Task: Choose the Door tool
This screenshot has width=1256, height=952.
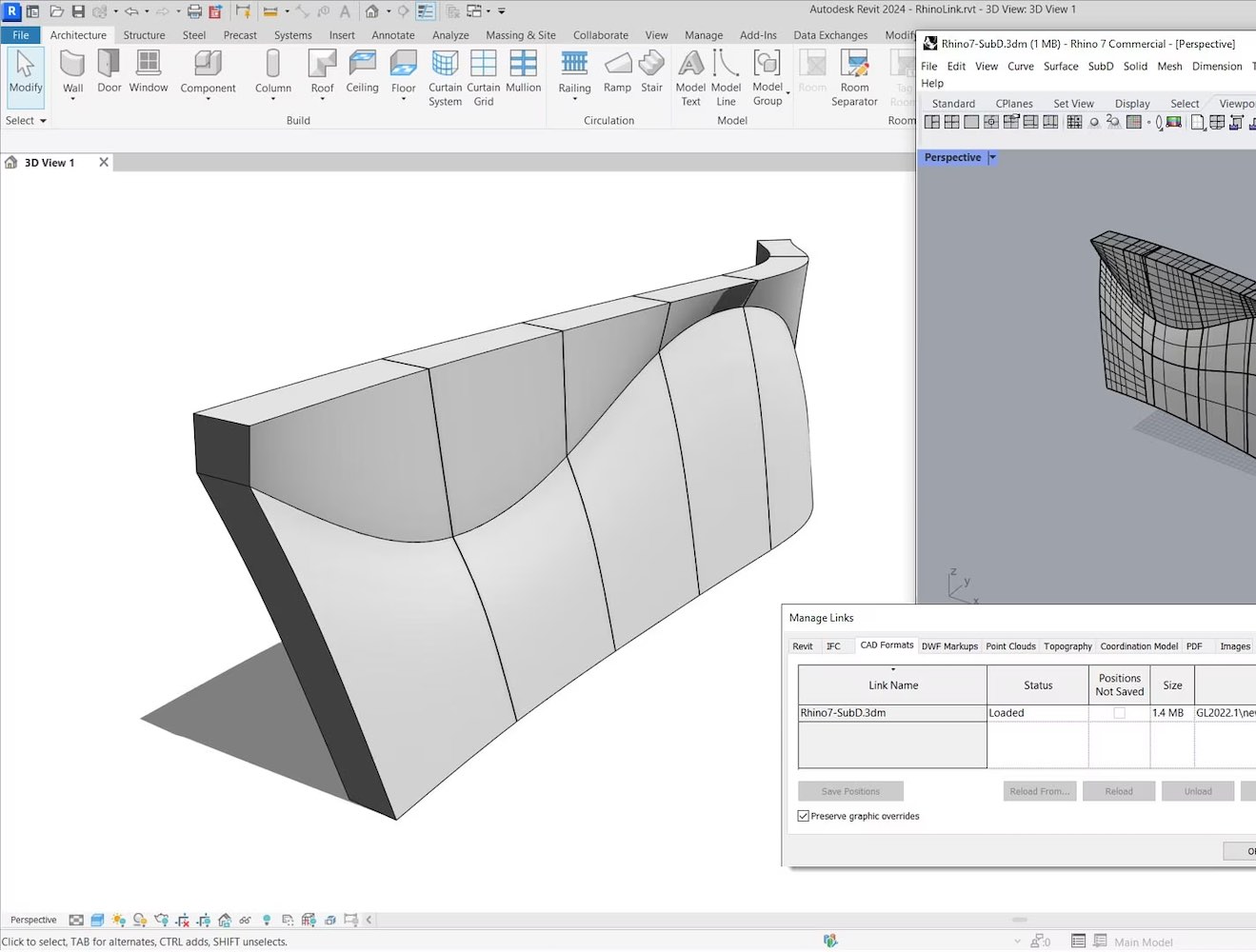Action: (x=110, y=72)
